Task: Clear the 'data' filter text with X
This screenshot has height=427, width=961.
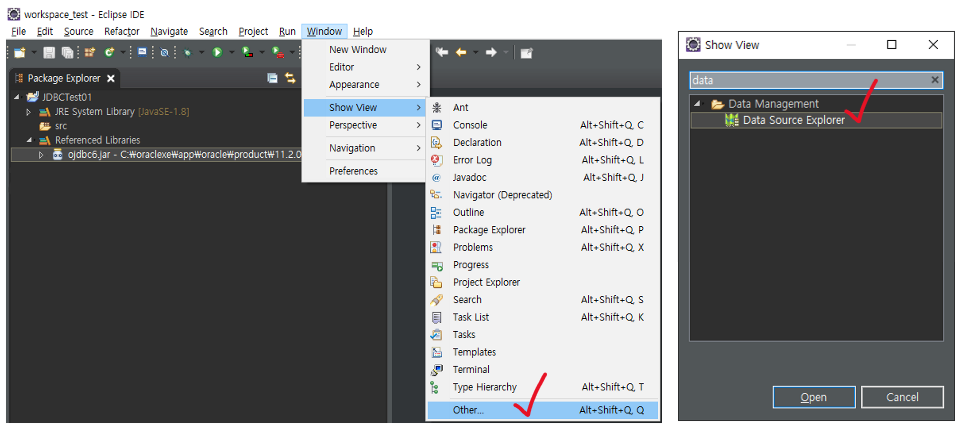Action: [x=935, y=80]
